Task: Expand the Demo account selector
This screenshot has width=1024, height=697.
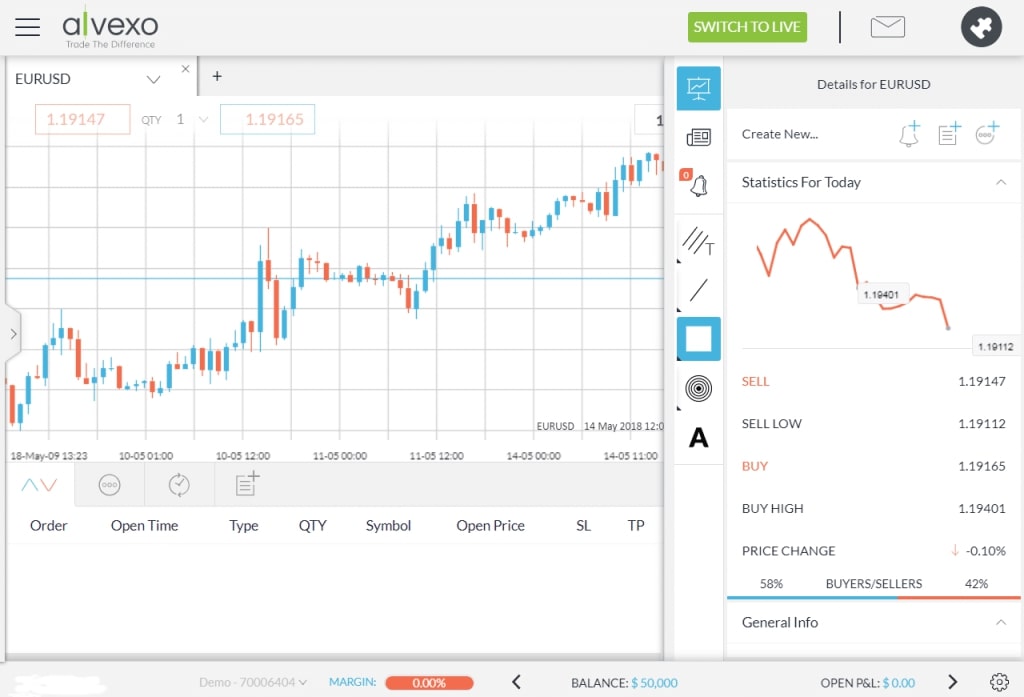Action: pos(252,682)
